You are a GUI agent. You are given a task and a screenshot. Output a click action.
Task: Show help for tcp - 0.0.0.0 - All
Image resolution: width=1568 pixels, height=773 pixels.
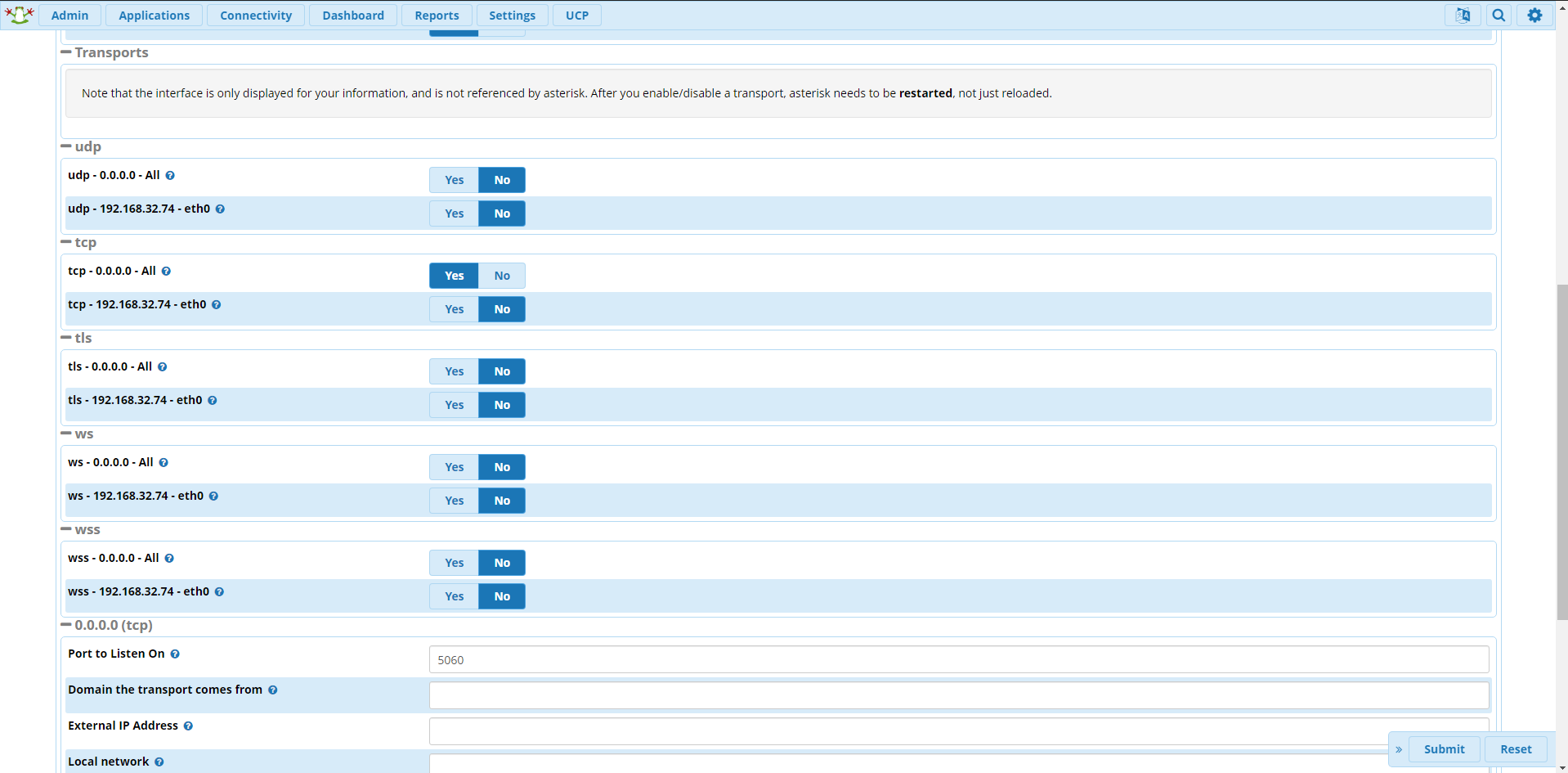(x=166, y=271)
